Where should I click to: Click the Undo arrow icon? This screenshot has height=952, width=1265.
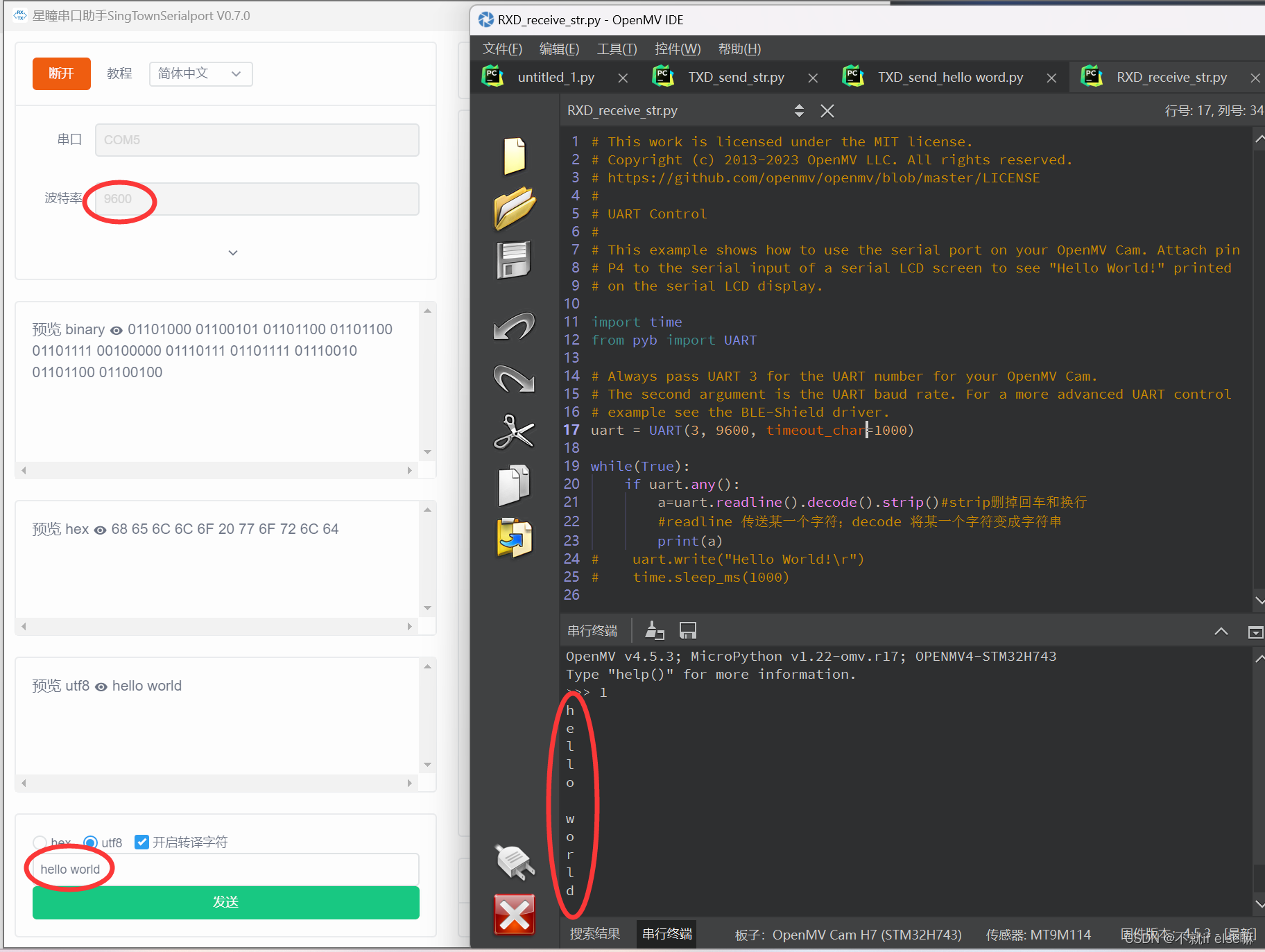click(x=514, y=326)
